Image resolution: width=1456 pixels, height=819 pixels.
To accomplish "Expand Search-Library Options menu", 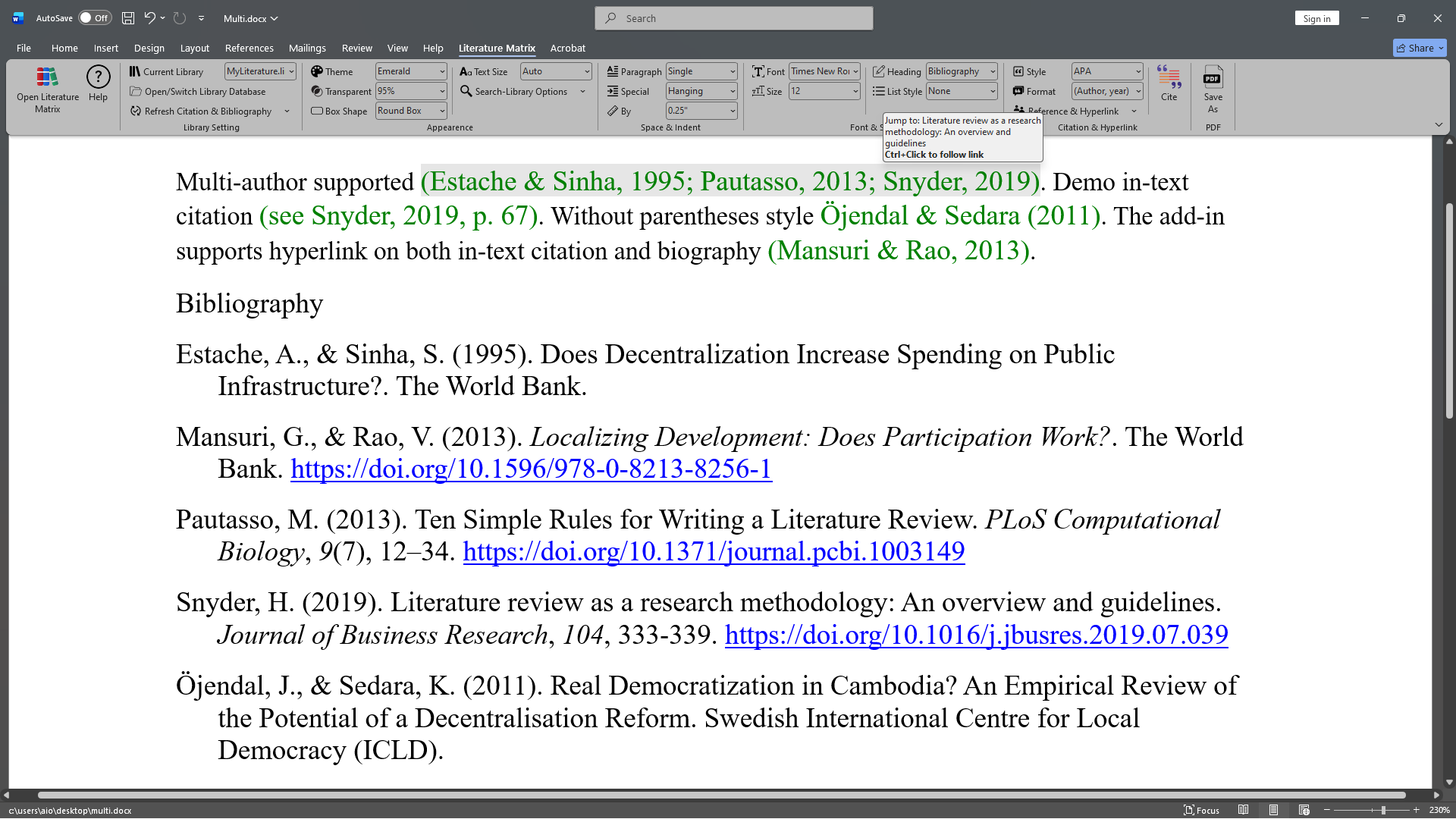I will (x=582, y=92).
